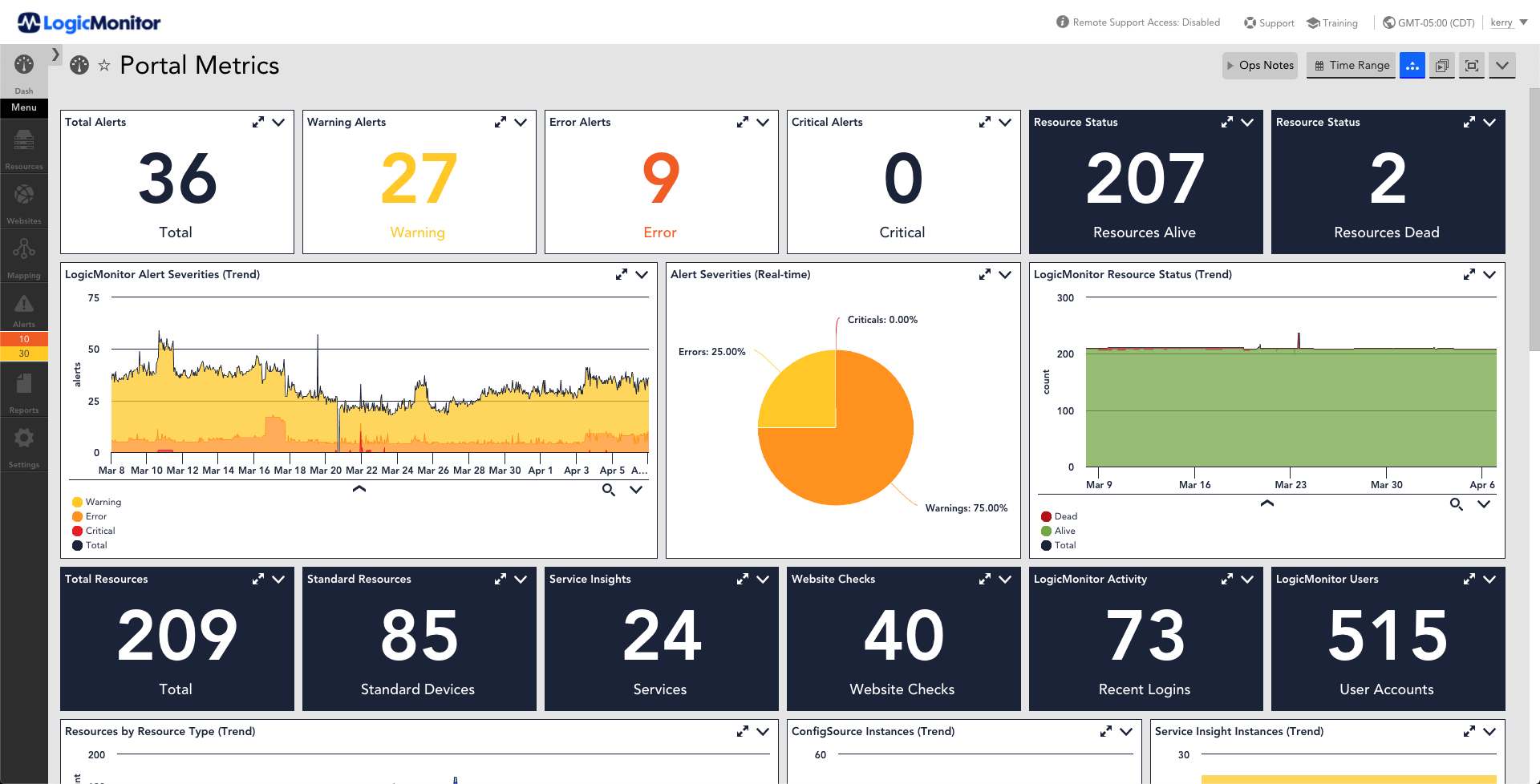
Task: Click the magnifier on the Alert Severities chart
Action: click(609, 490)
